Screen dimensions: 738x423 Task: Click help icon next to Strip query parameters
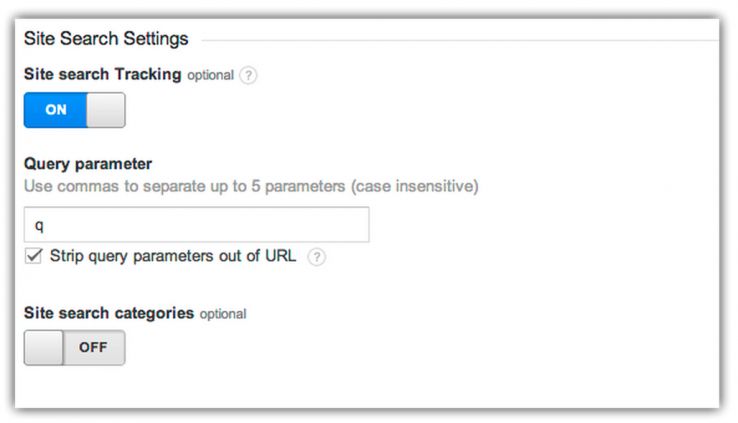(x=316, y=257)
